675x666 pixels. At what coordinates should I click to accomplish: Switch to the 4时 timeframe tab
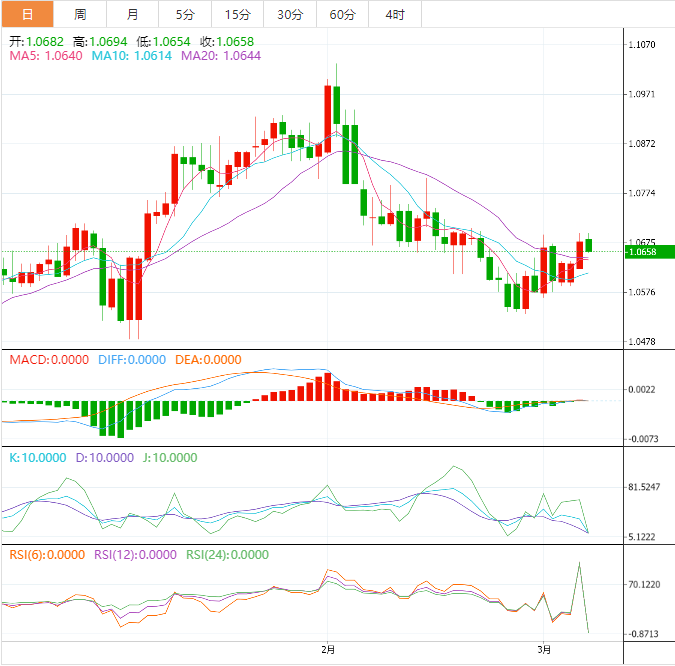(x=395, y=14)
